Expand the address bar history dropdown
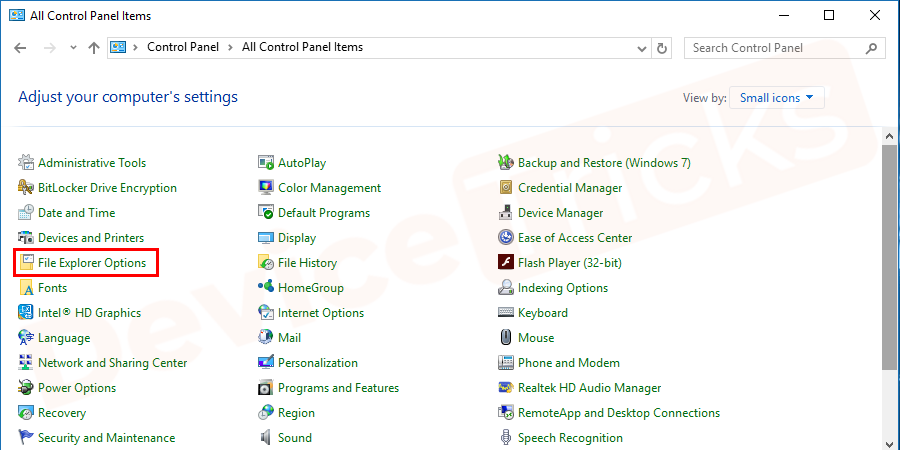The width and height of the screenshot is (900, 450). (x=642, y=48)
